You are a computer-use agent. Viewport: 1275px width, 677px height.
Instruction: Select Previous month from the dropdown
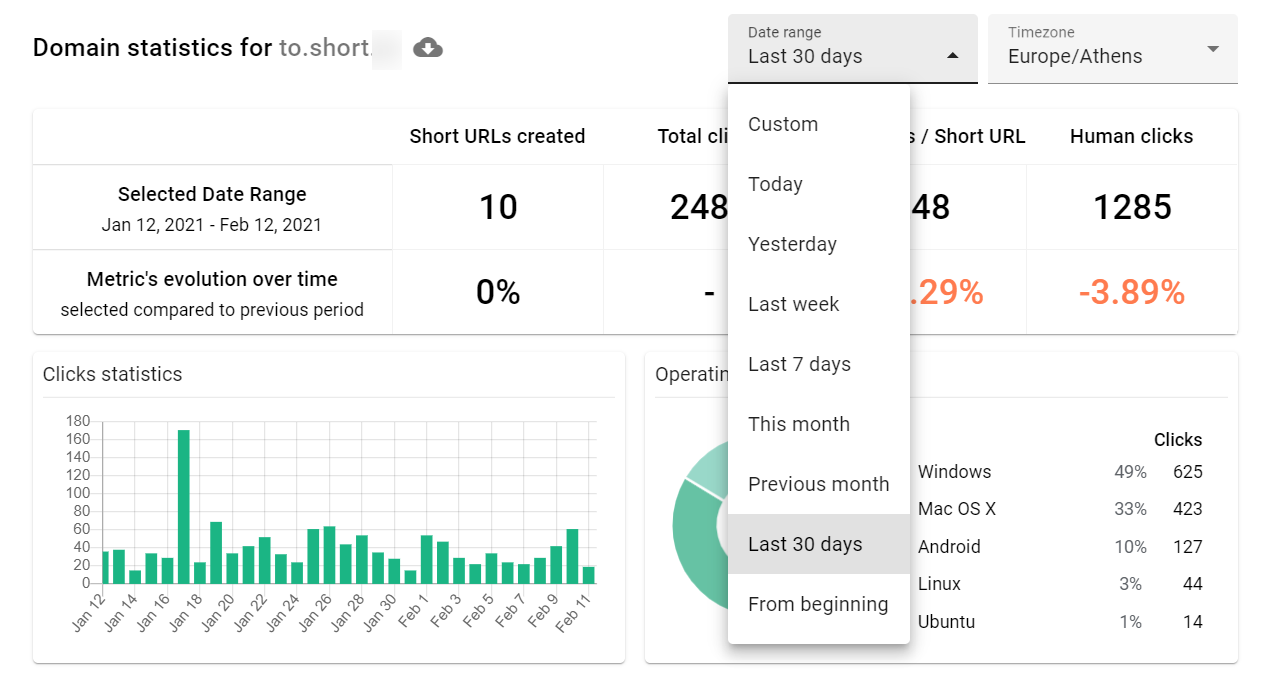[x=818, y=484]
